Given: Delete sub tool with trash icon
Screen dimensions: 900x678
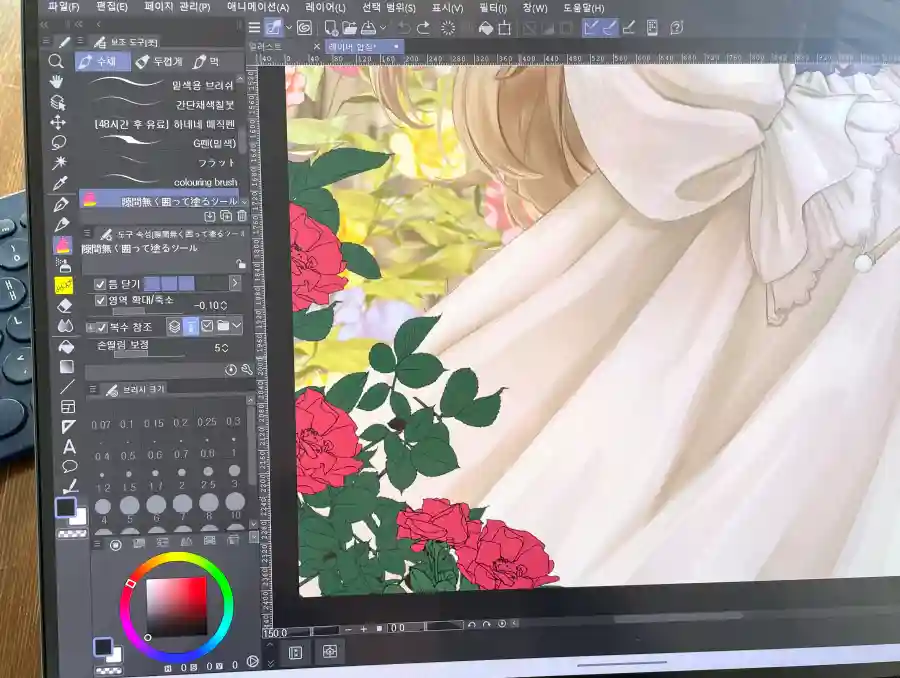Looking at the screenshot, I should [x=242, y=216].
